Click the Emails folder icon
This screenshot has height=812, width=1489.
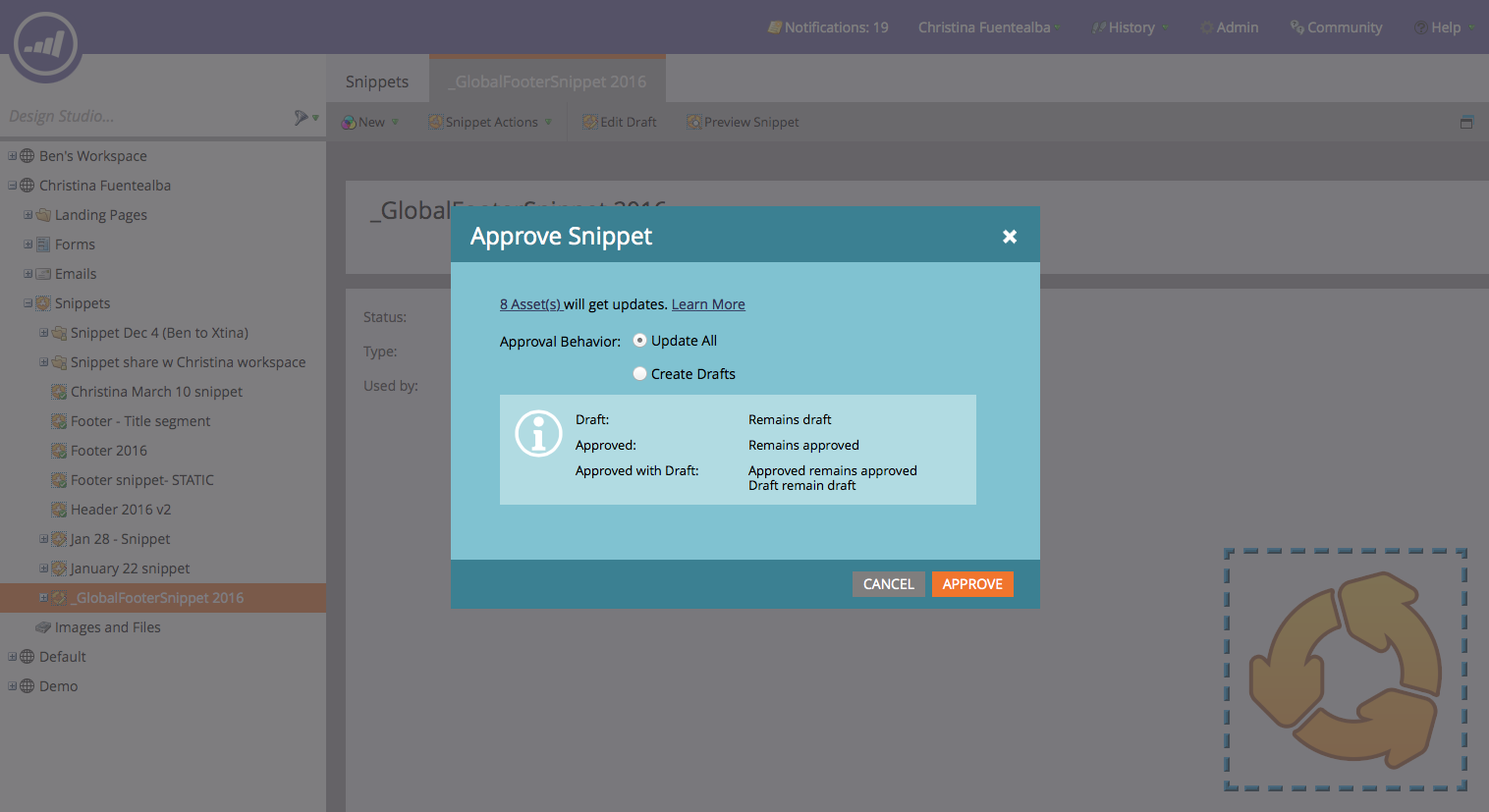pyautogui.click(x=43, y=274)
